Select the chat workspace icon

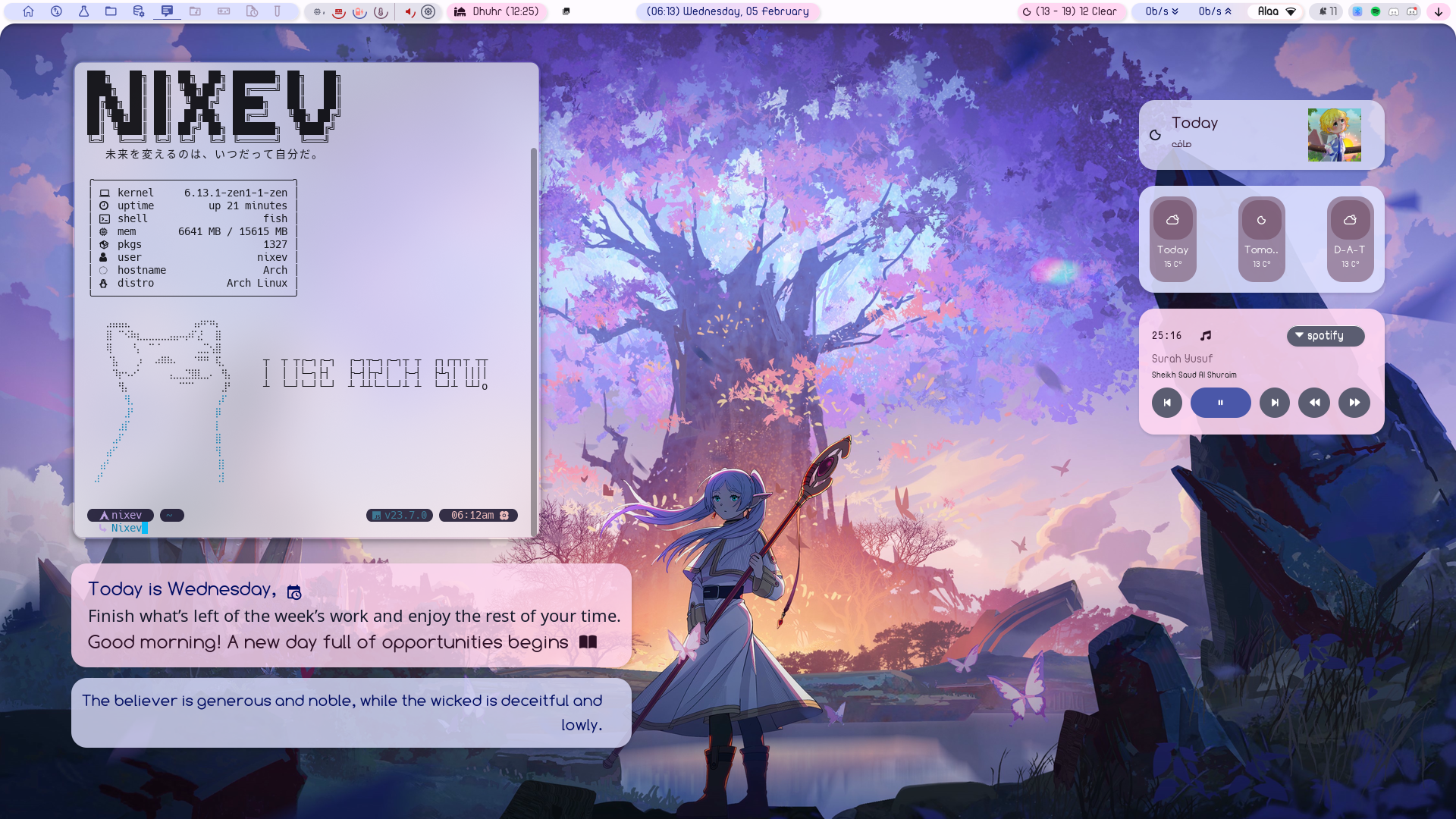[x=167, y=11]
